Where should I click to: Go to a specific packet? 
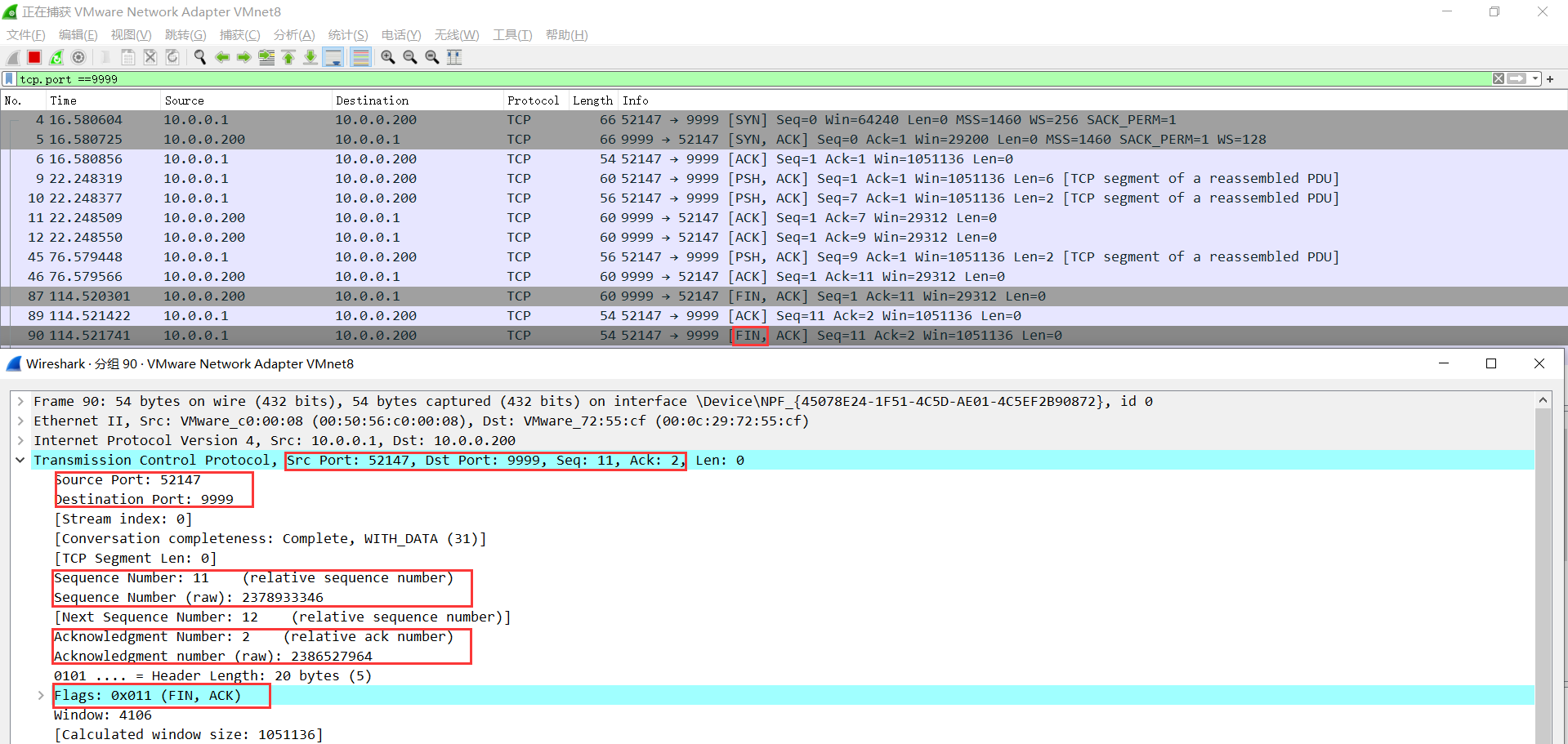[266, 57]
